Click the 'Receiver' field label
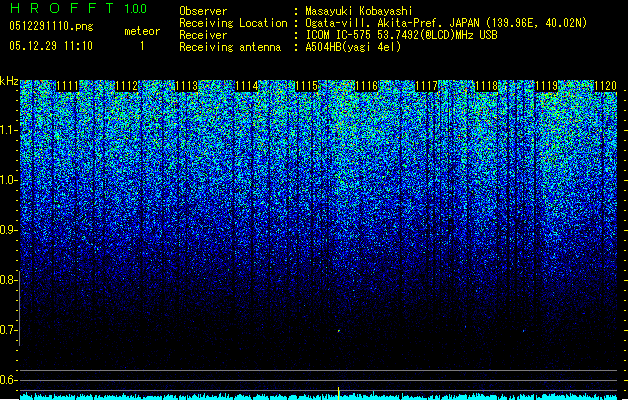The height and width of the screenshot is (400, 629). pyautogui.click(x=203, y=35)
